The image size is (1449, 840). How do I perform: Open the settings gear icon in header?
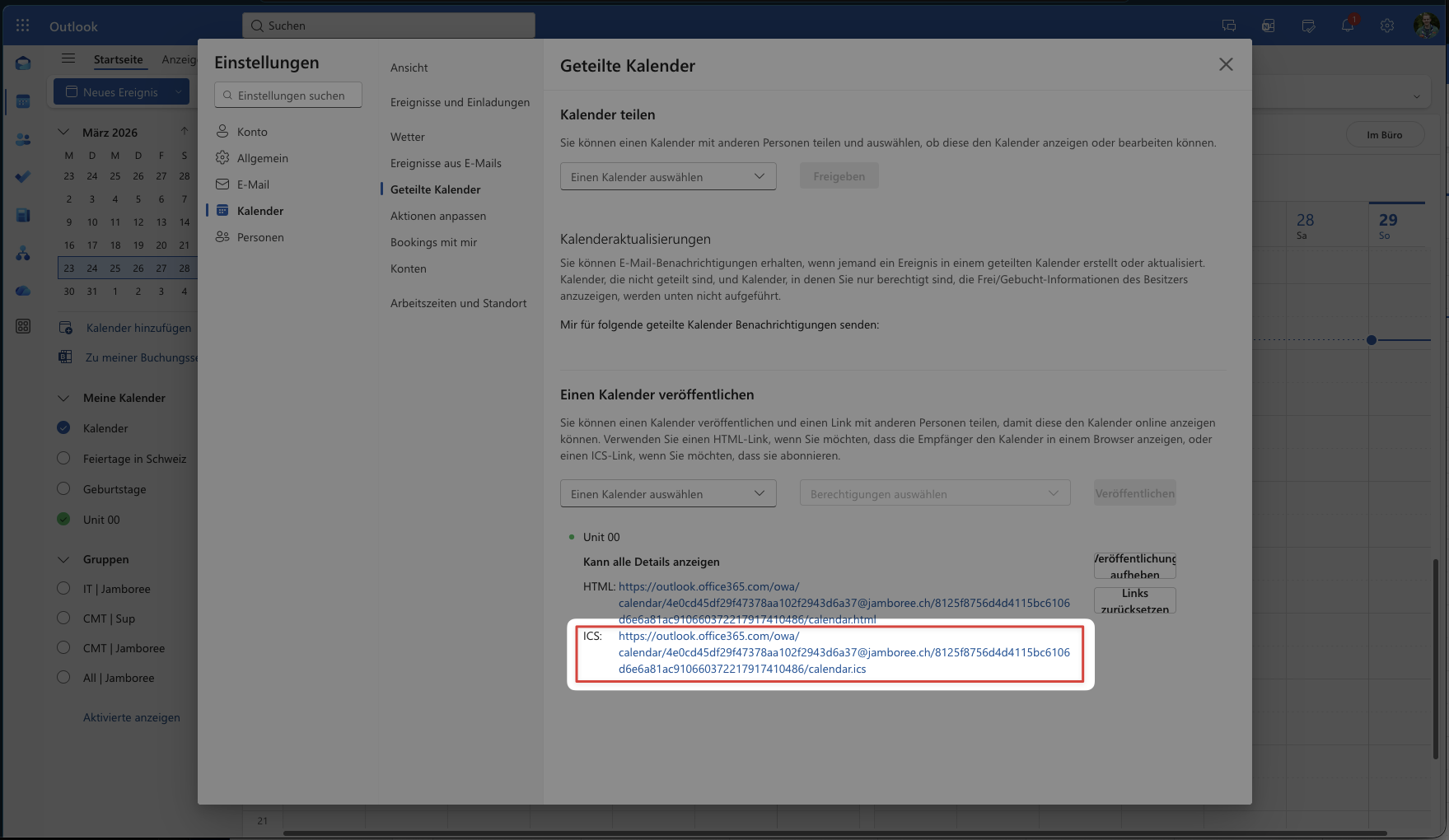1387,26
